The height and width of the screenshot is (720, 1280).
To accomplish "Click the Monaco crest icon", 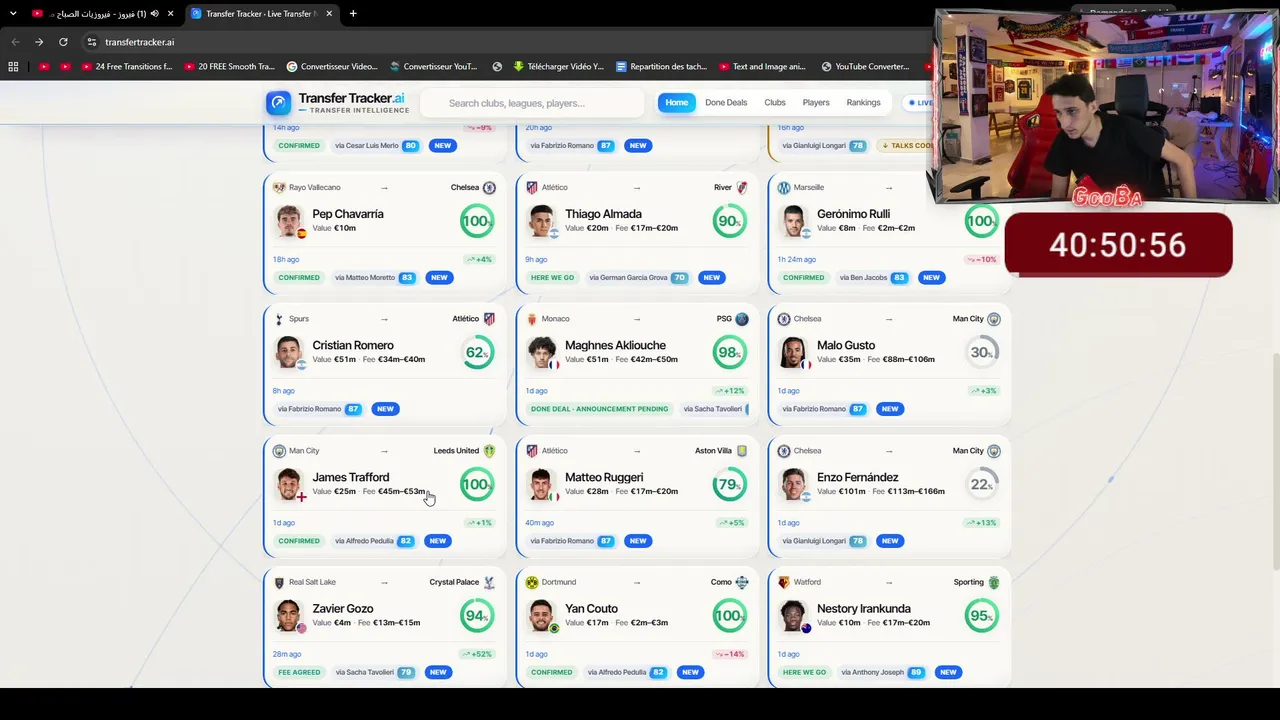I will click(532, 319).
